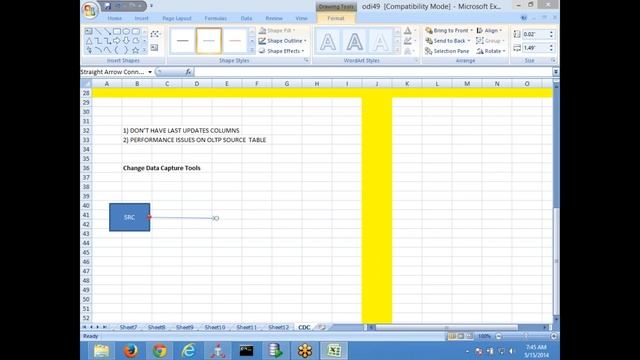This screenshot has height=360, width=640.
Task: Switch to the Insert ribbon tab
Action: 141,18
